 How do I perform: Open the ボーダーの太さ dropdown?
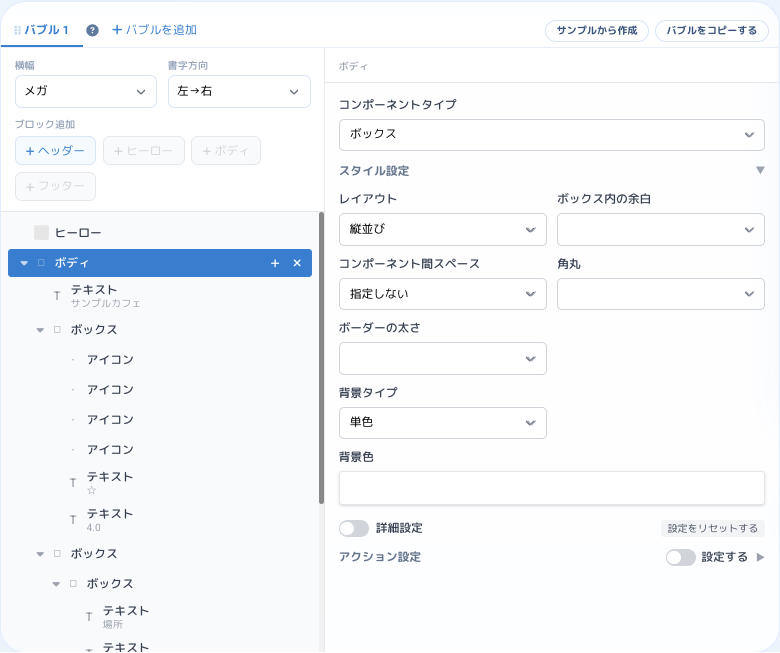[443, 359]
